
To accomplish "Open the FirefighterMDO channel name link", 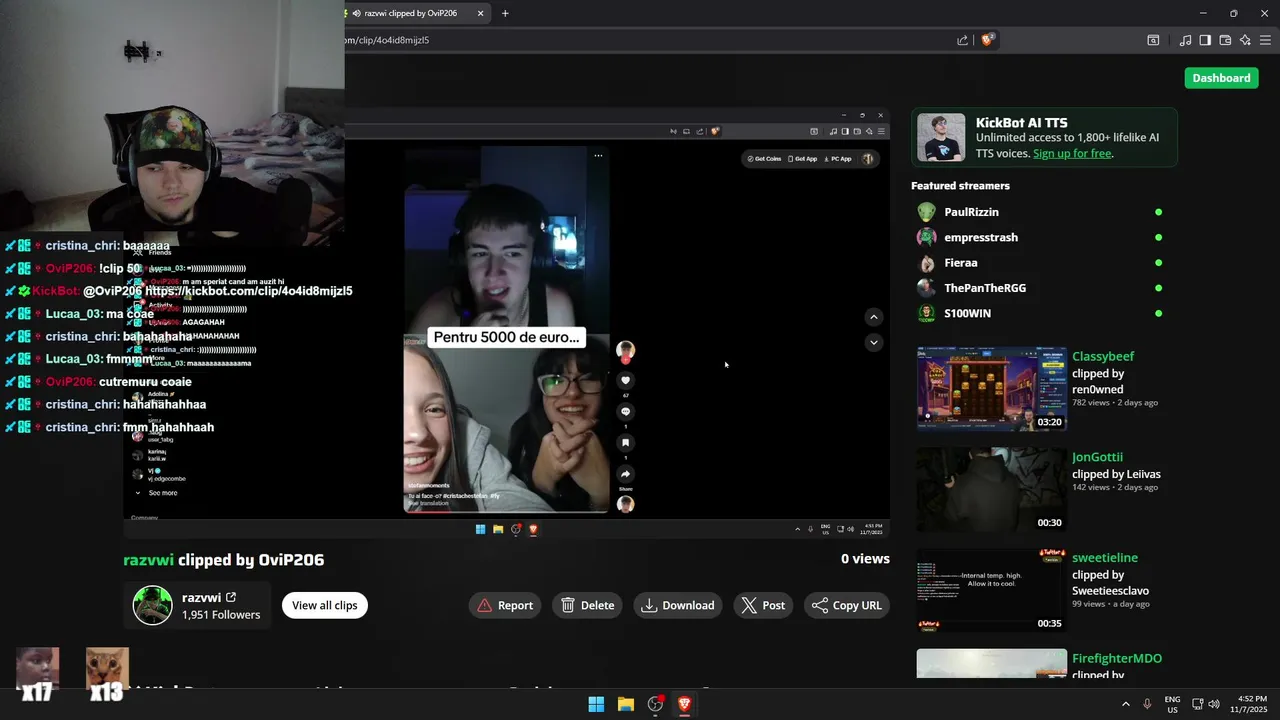I will 1117,658.
